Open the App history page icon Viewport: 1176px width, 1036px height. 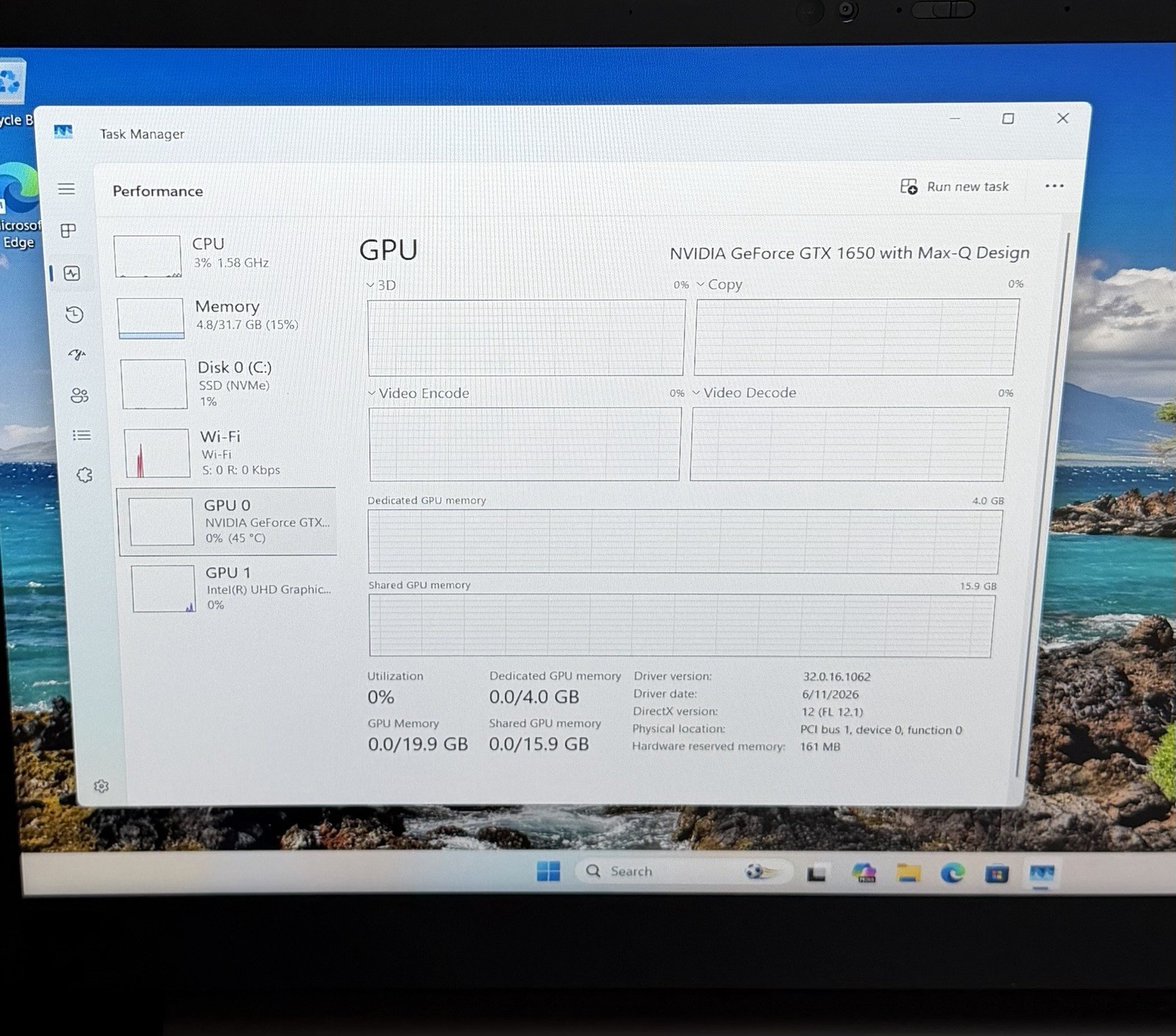tap(74, 314)
